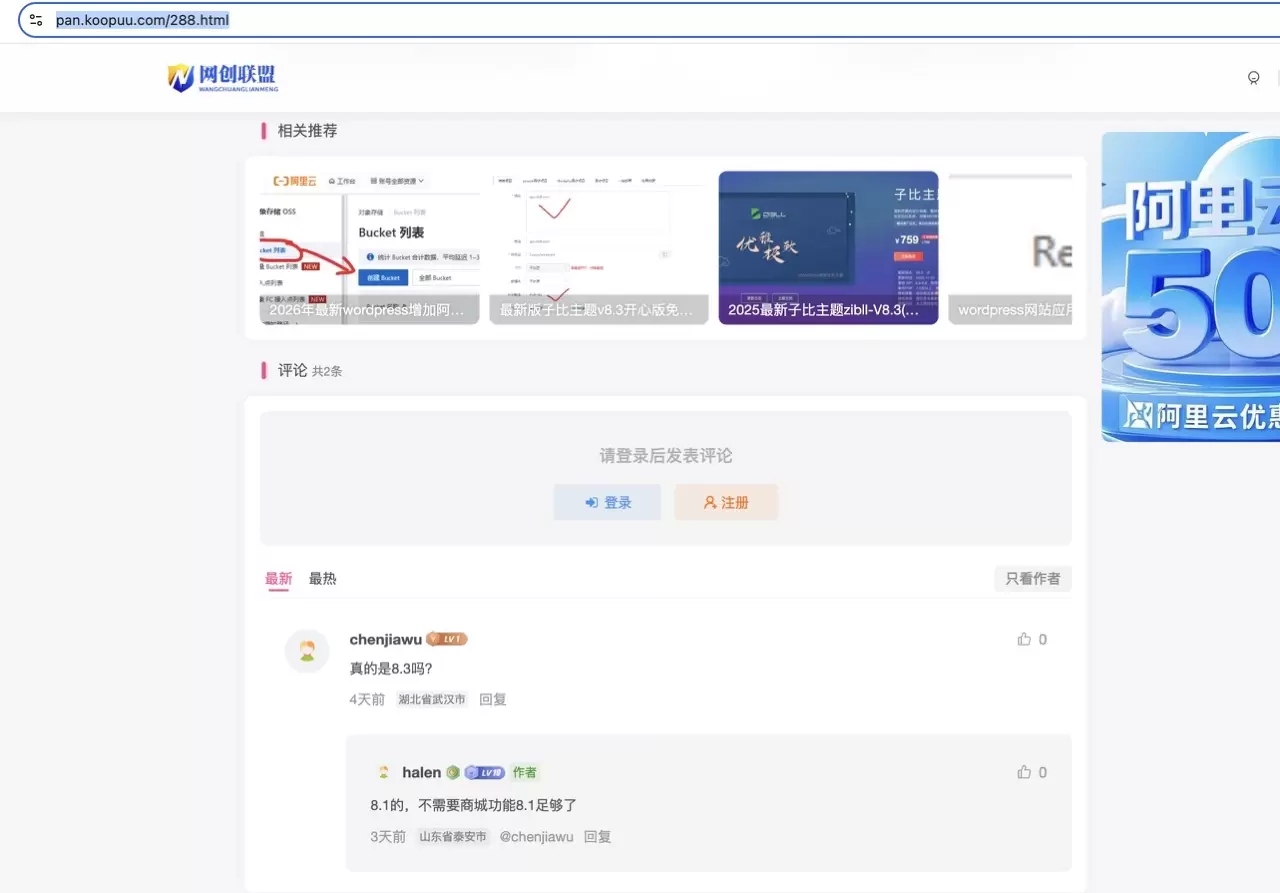
Task: Click halen's green verified badge icon
Action: [453, 773]
